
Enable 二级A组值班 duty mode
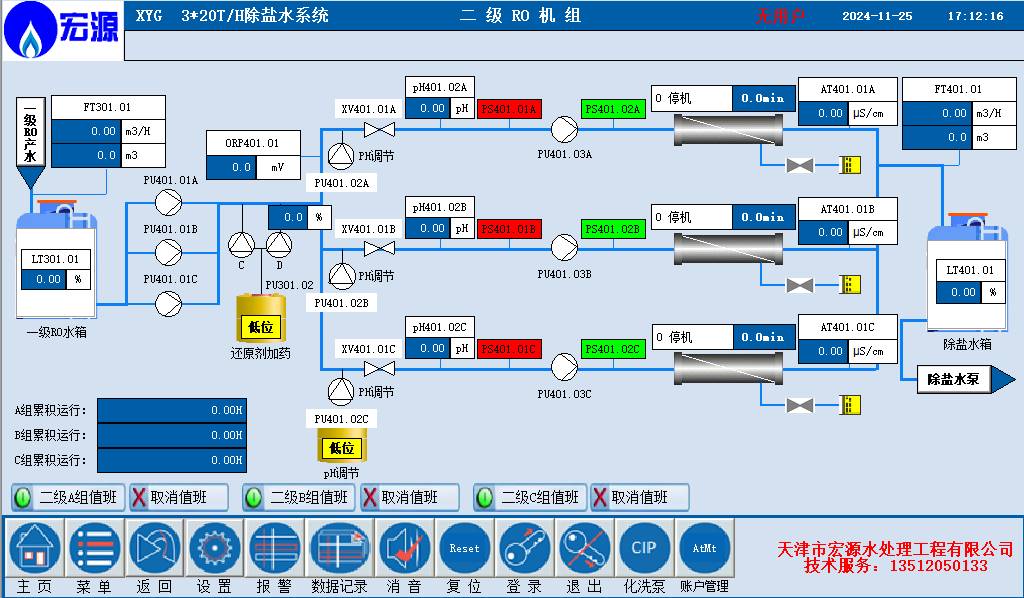point(67,497)
